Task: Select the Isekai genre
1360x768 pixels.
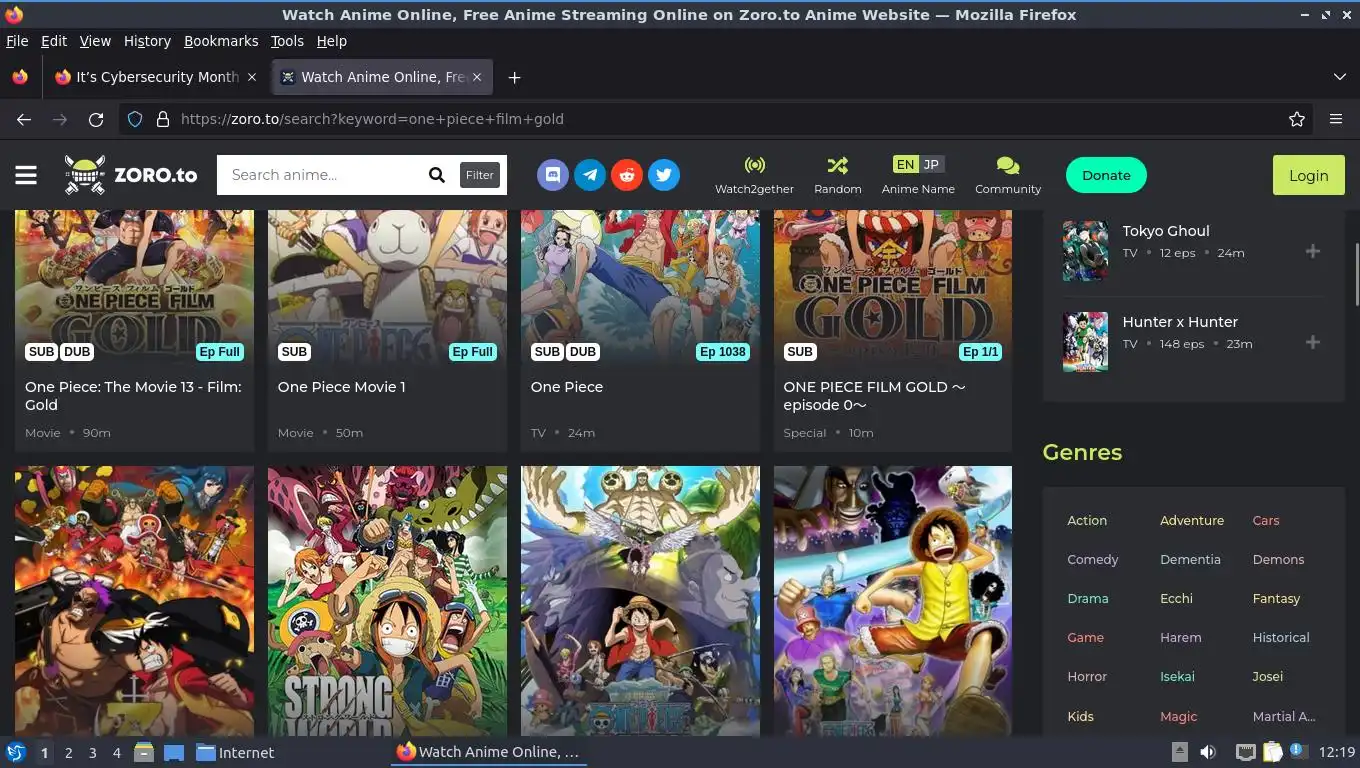Action: [1177, 676]
